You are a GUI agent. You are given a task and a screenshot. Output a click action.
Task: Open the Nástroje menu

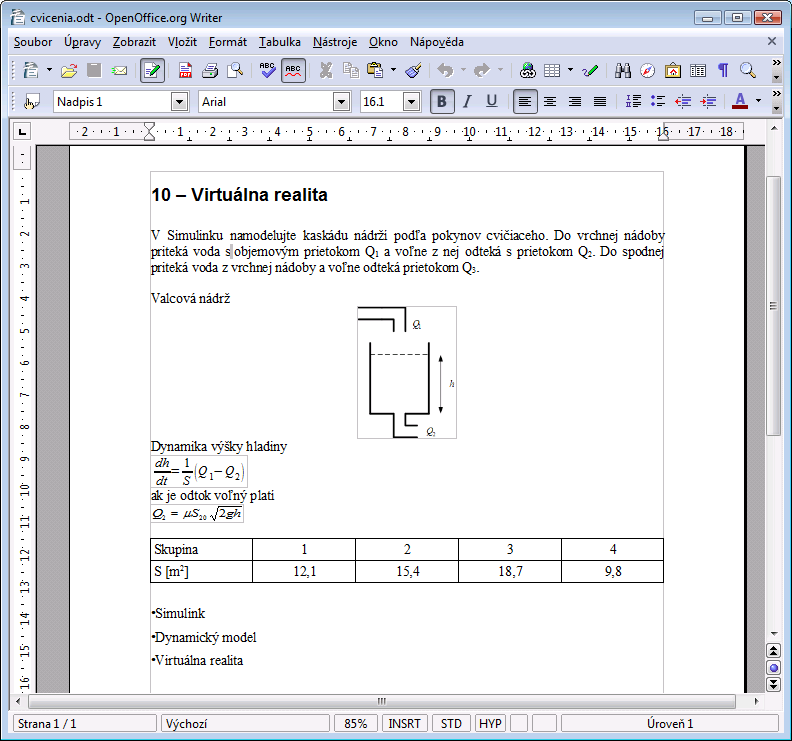coord(335,42)
